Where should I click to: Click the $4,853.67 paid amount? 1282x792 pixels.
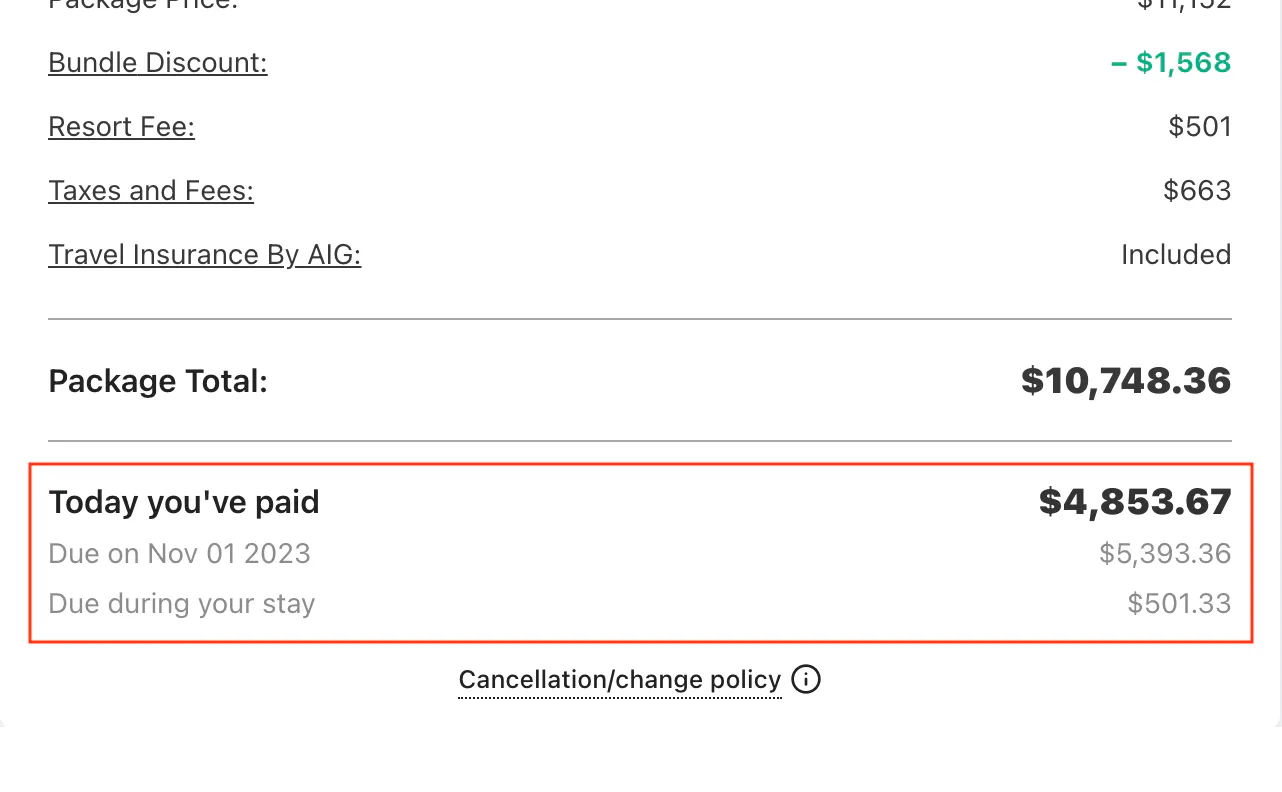pos(1134,502)
